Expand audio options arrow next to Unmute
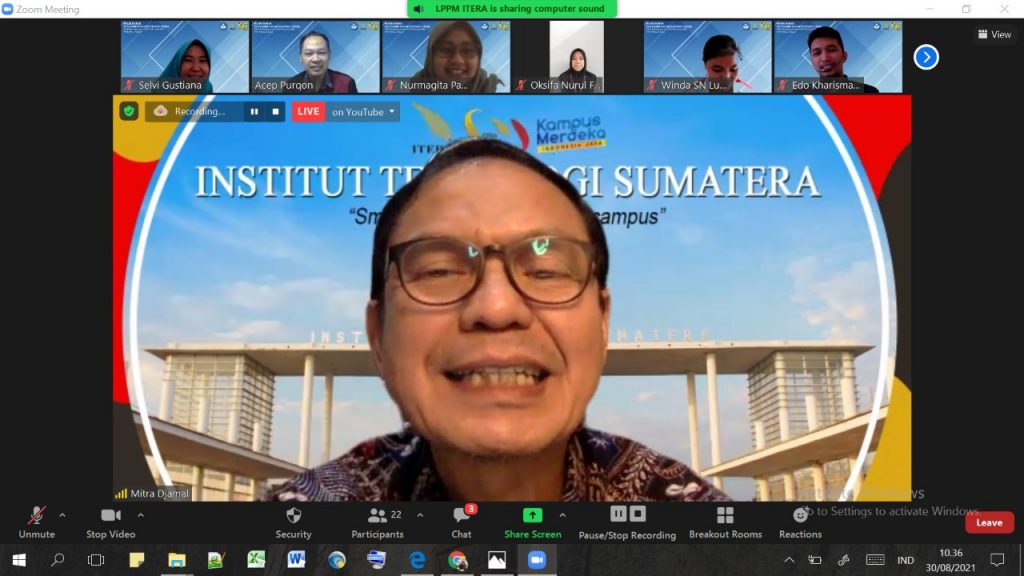 coord(62,515)
